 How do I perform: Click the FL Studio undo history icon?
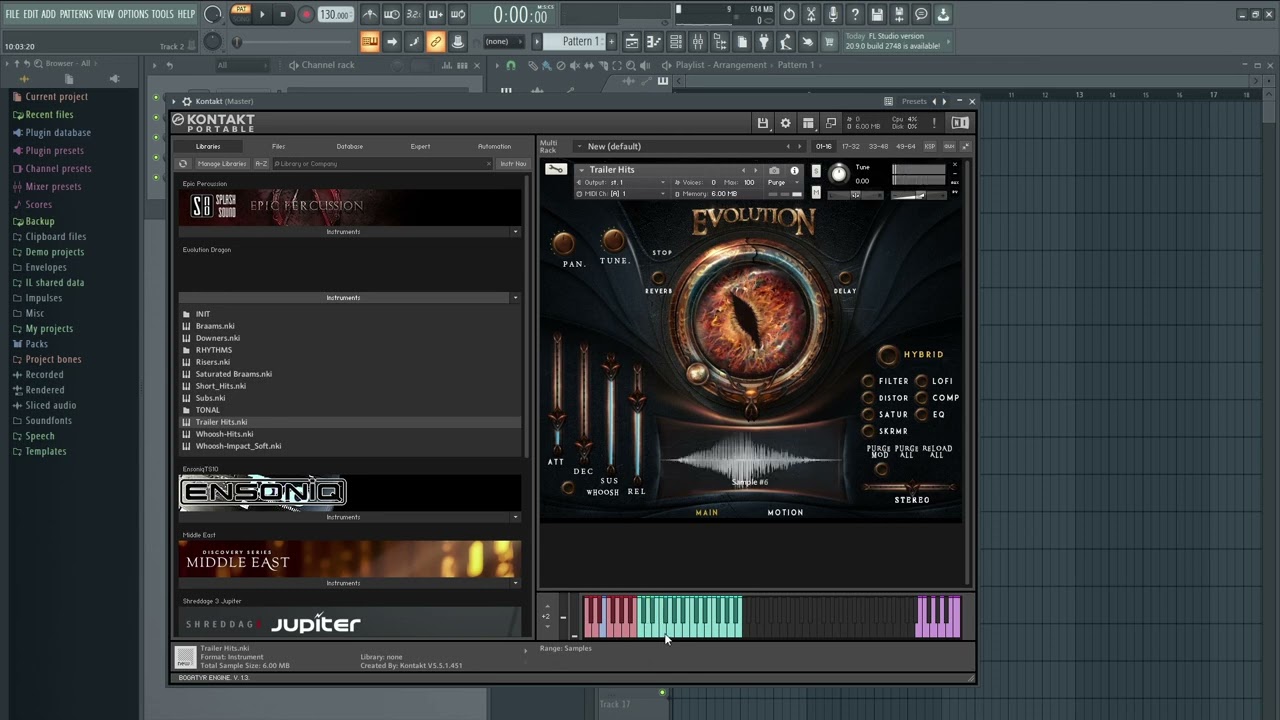pyautogui.click(x=789, y=14)
